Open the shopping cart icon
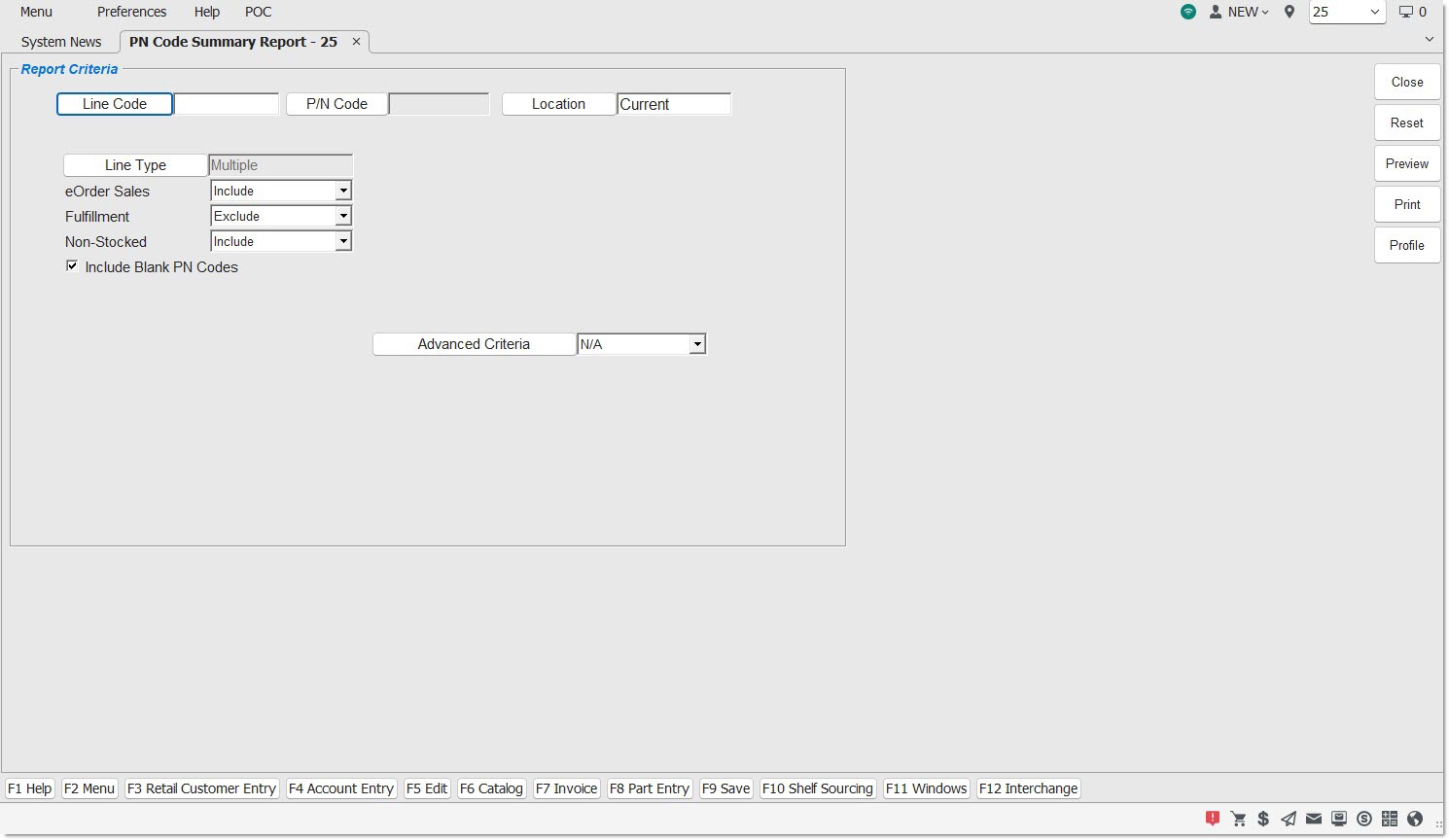This screenshot has width=1449, height=840. click(1238, 819)
